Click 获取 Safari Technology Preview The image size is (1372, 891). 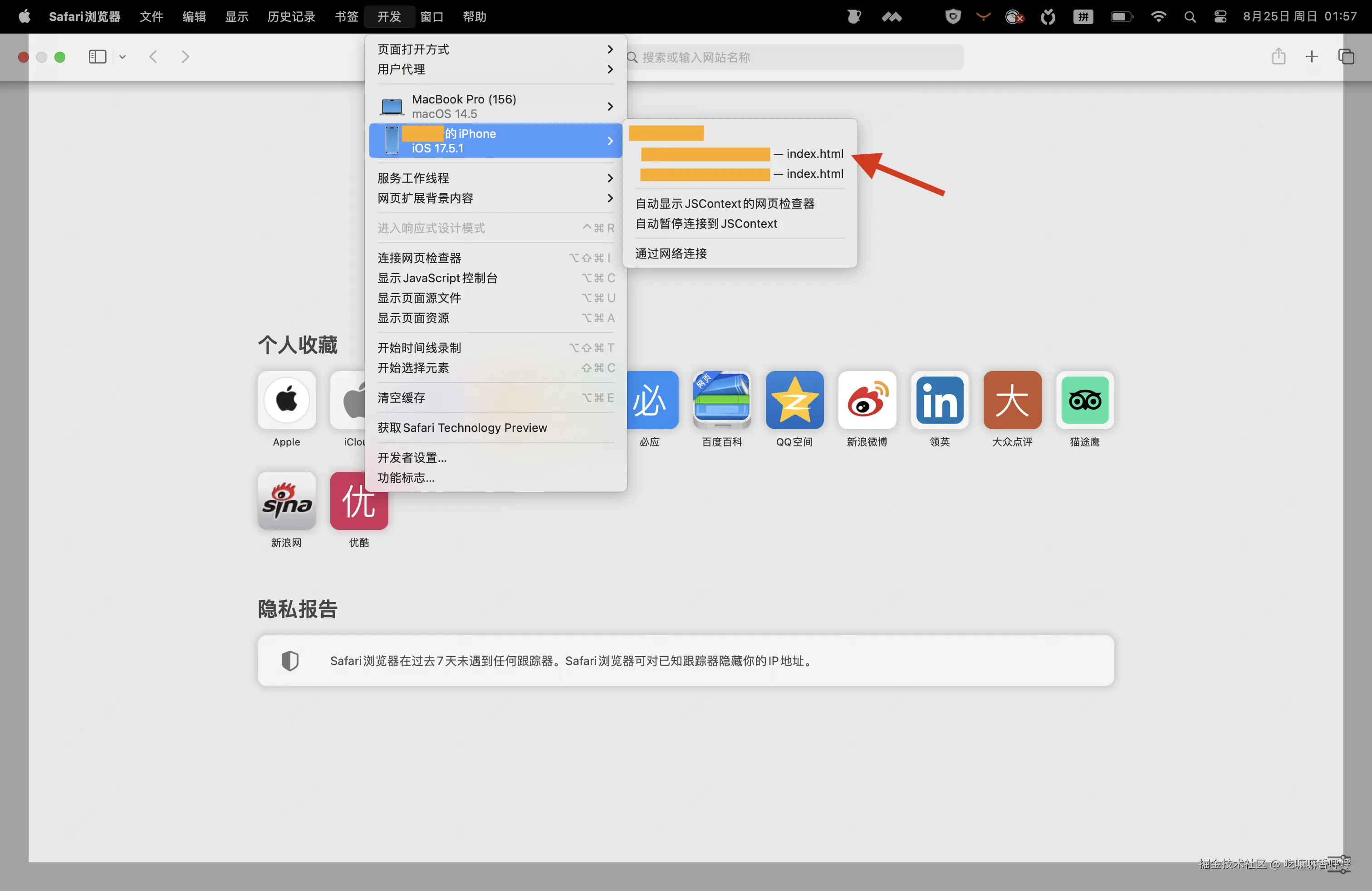pos(462,428)
